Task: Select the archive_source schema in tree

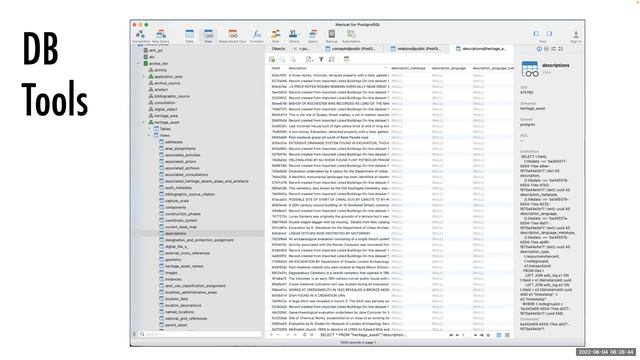Action: (167, 83)
